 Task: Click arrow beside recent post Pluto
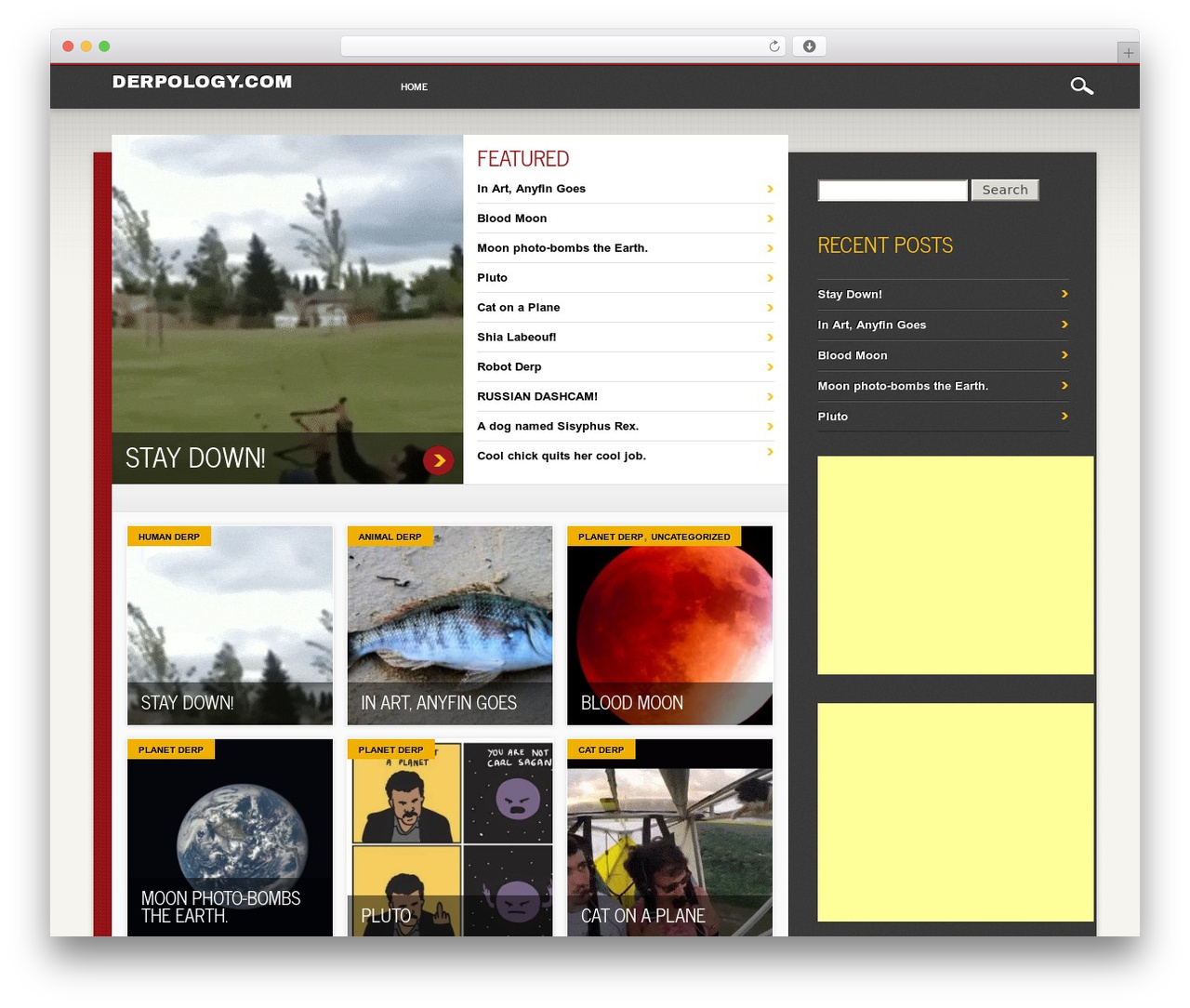[1064, 417]
